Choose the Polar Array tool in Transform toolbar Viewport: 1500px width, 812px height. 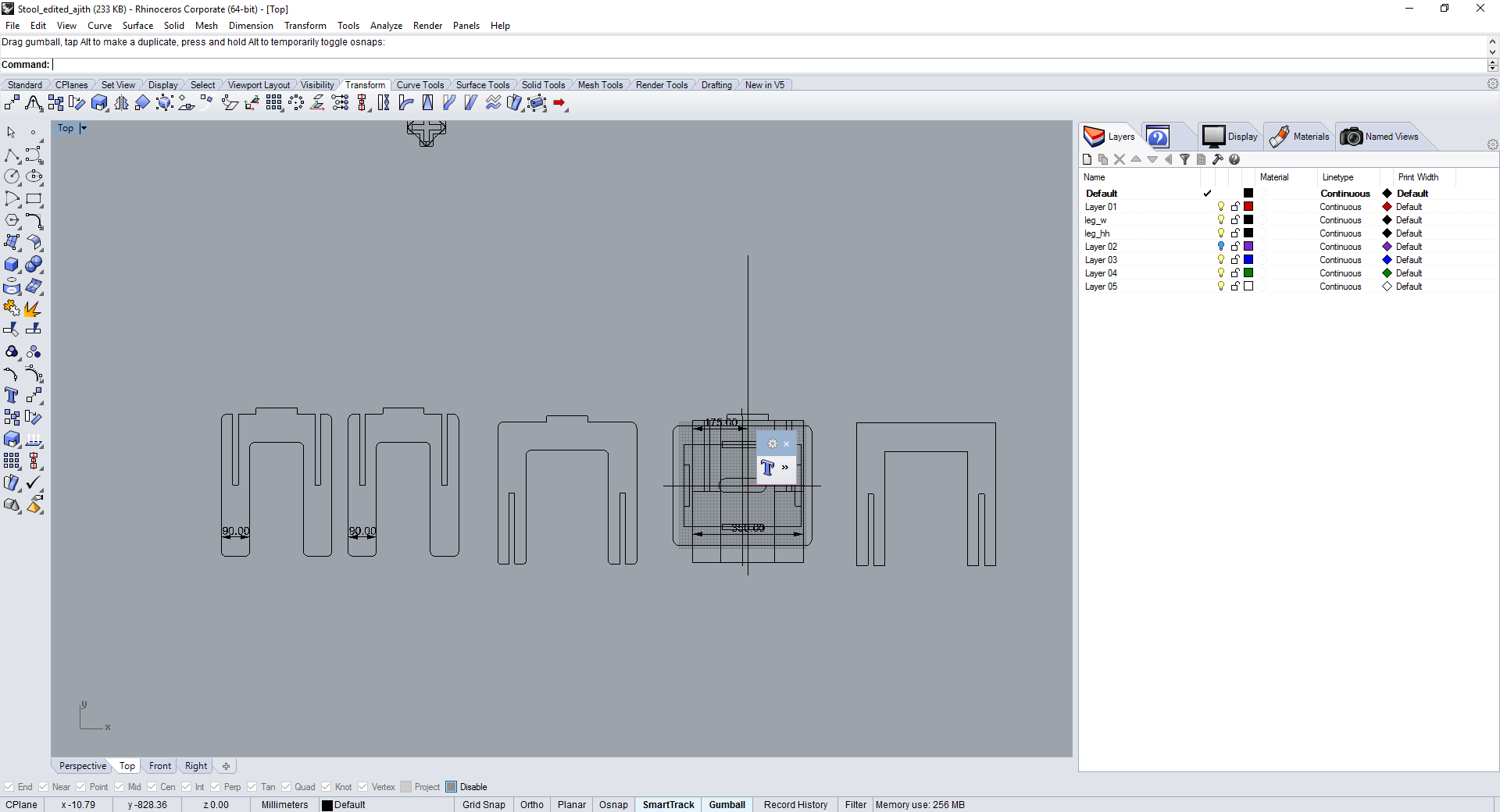click(x=296, y=103)
